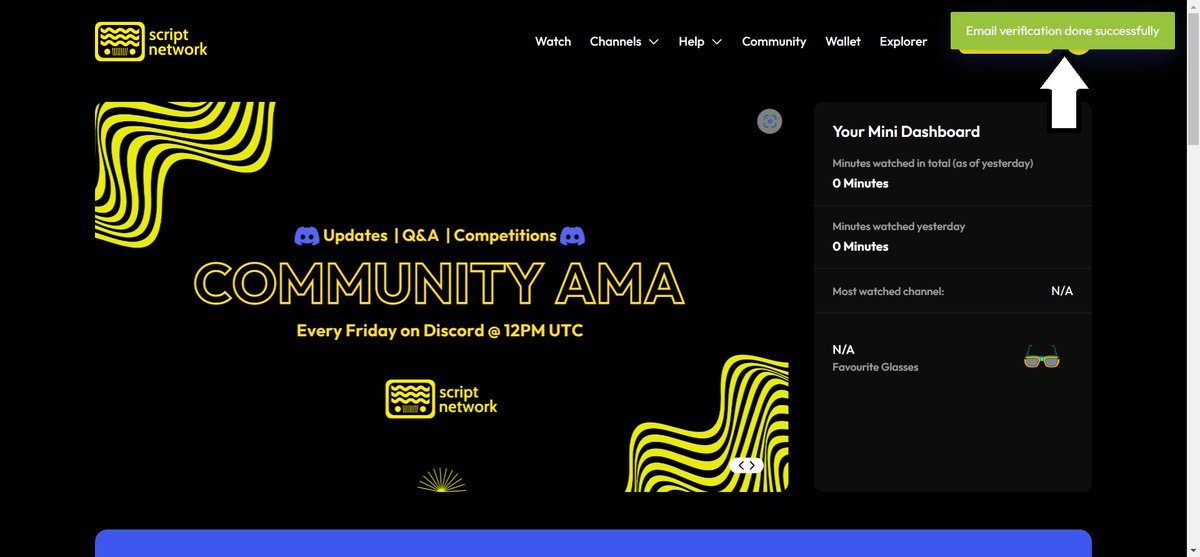1200x557 pixels.
Task: Open the Wallet page
Action: [843, 41]
